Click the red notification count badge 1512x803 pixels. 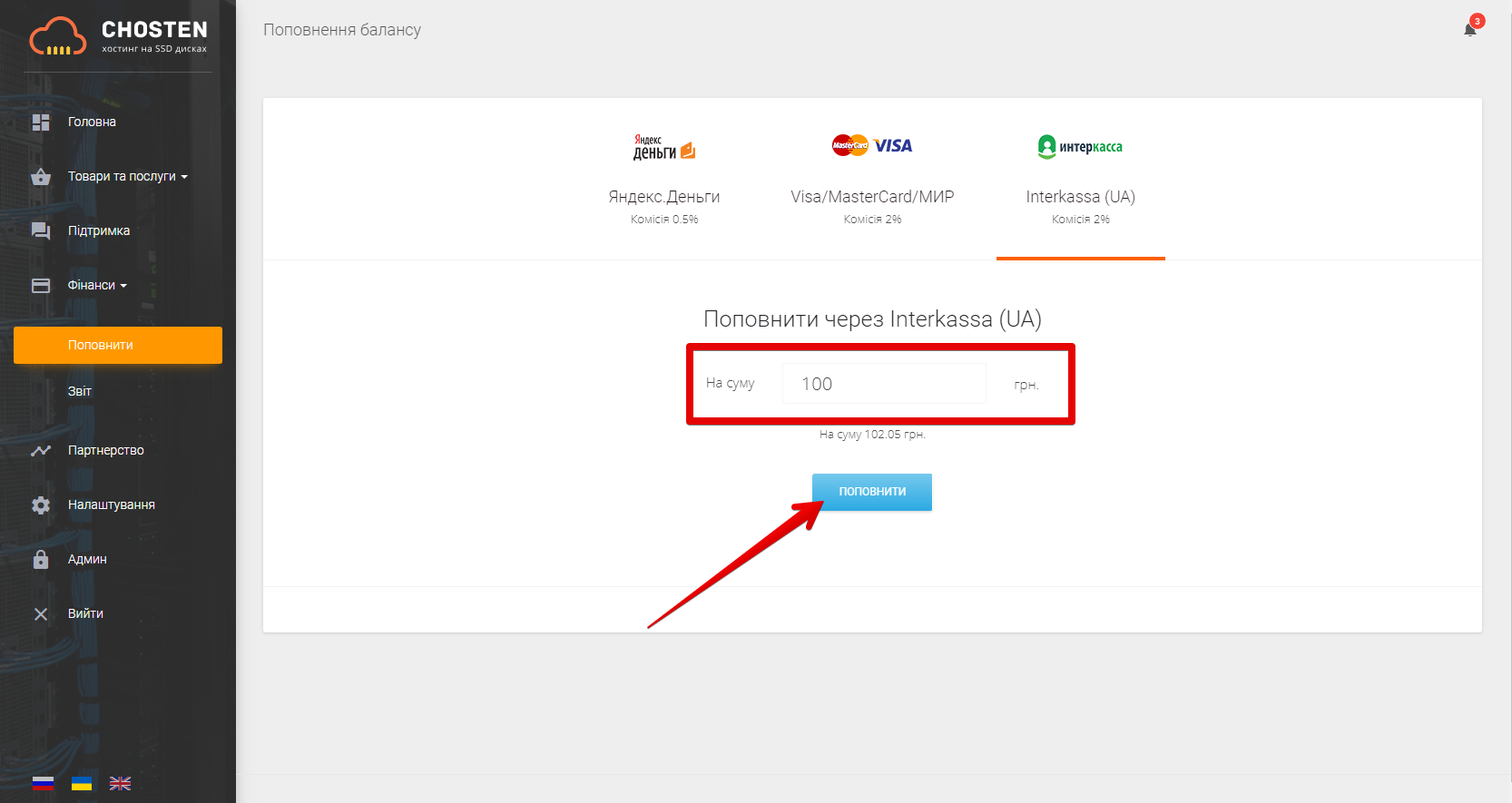tap(1478, 21)
